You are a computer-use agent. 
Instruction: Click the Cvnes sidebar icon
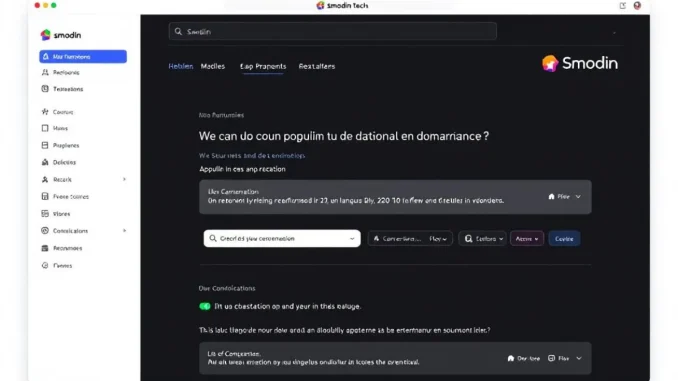click(45, 266)
